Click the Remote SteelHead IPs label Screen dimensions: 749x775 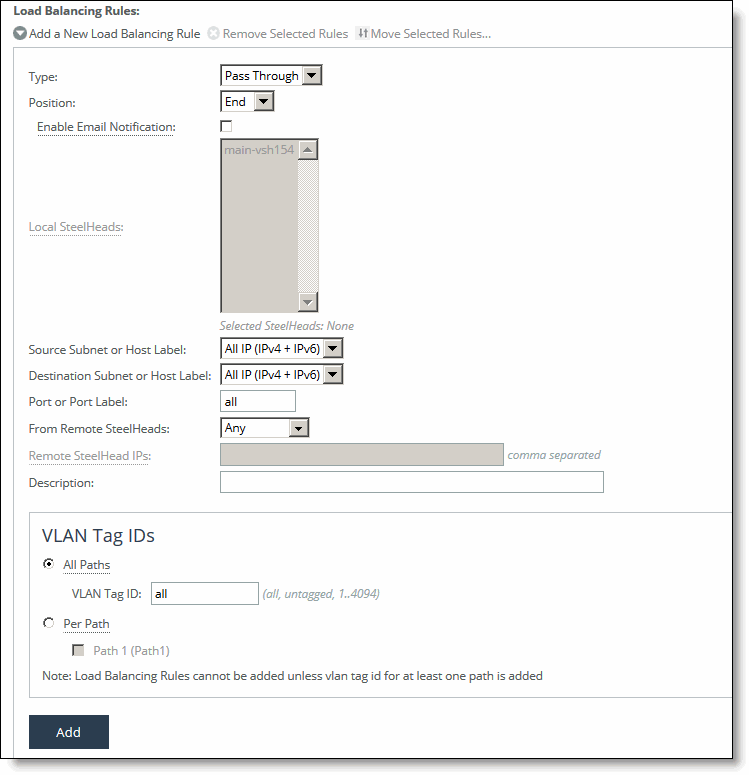90,456
